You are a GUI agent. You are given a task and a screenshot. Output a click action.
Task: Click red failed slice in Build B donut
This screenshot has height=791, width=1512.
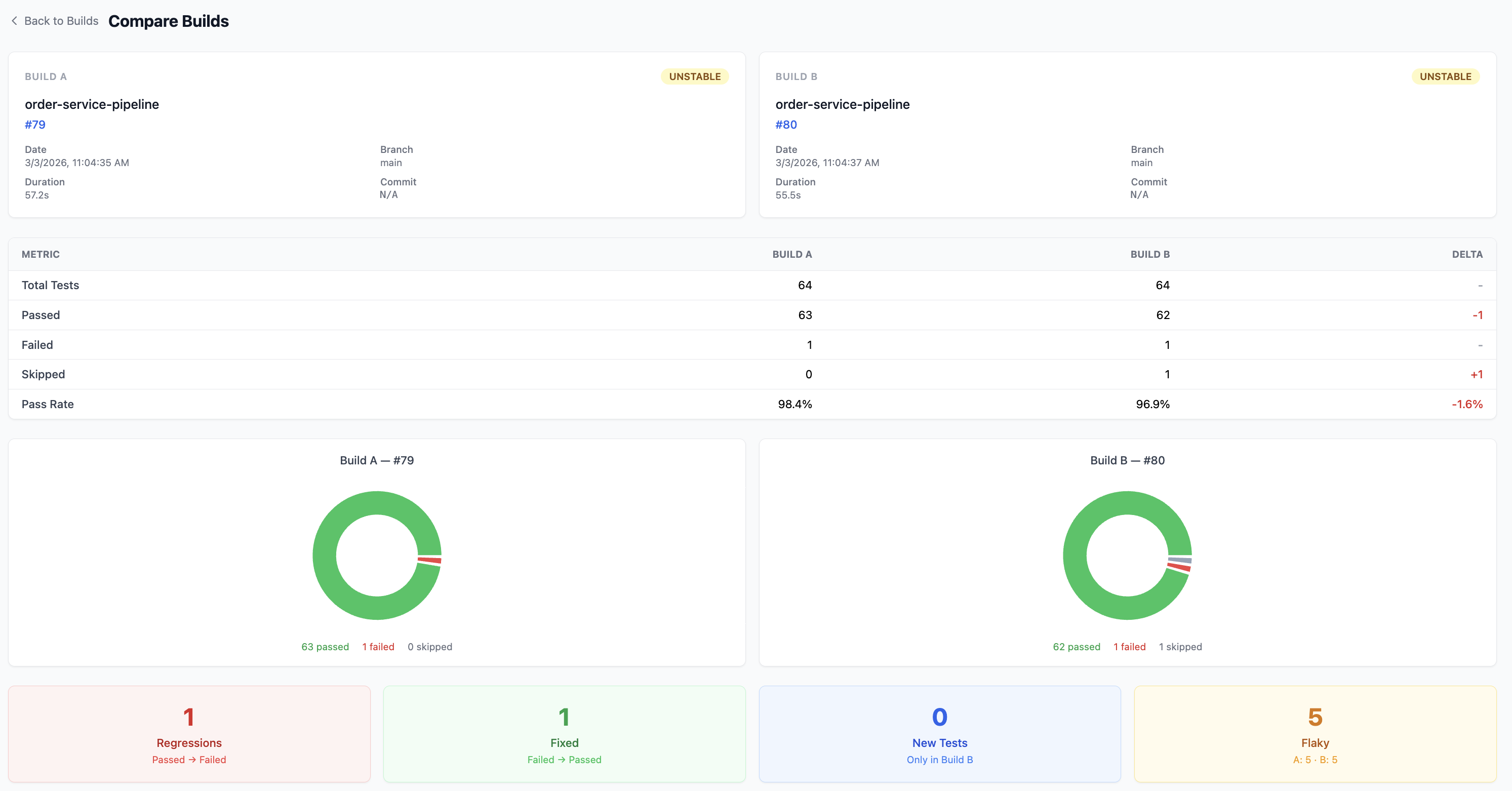tap(1179, 568)
